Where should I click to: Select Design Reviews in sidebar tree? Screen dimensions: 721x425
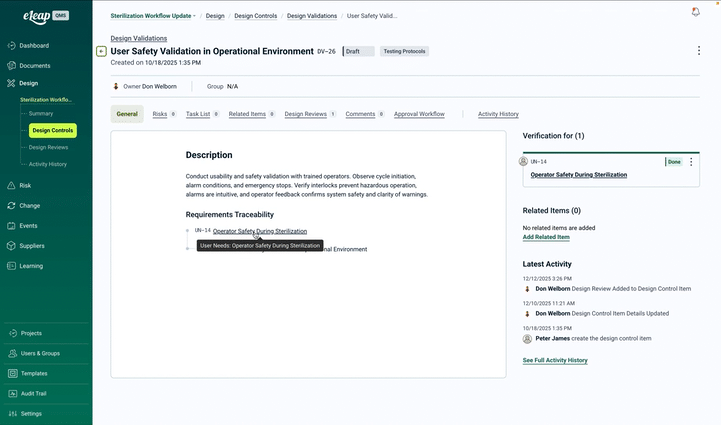(48, 148)
